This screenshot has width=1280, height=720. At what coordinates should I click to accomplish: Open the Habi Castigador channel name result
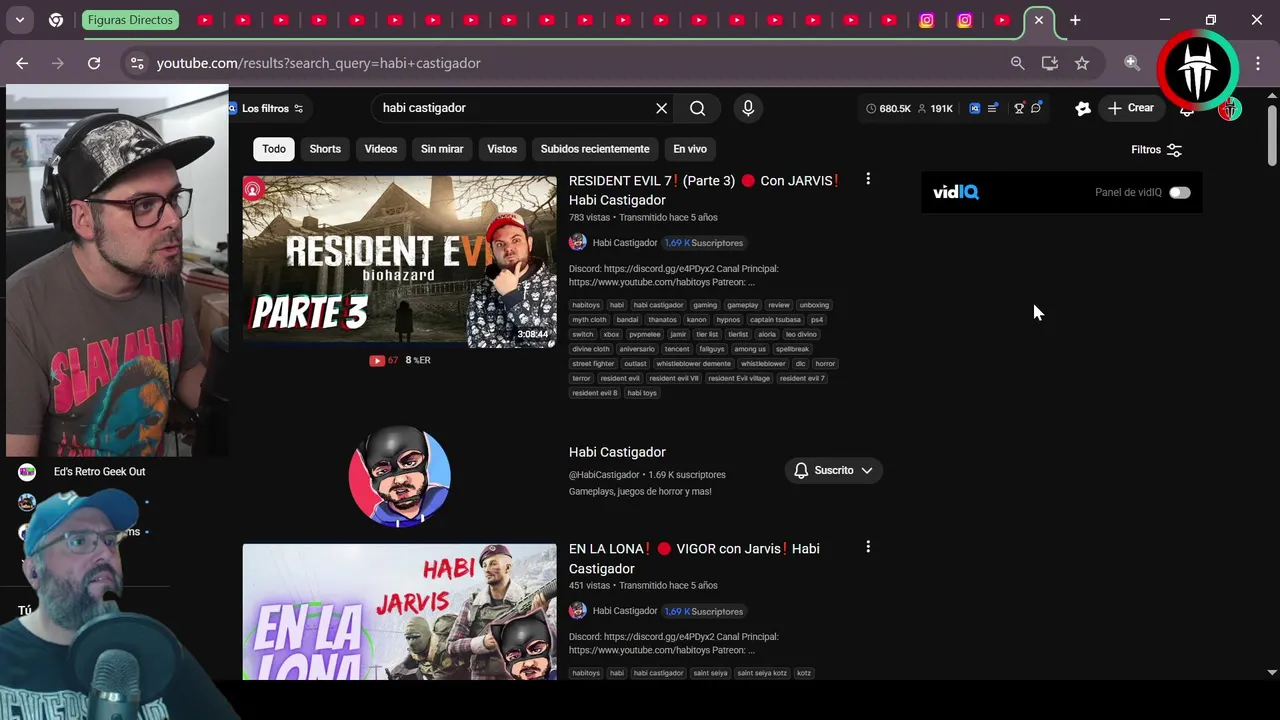coord(617,452)
